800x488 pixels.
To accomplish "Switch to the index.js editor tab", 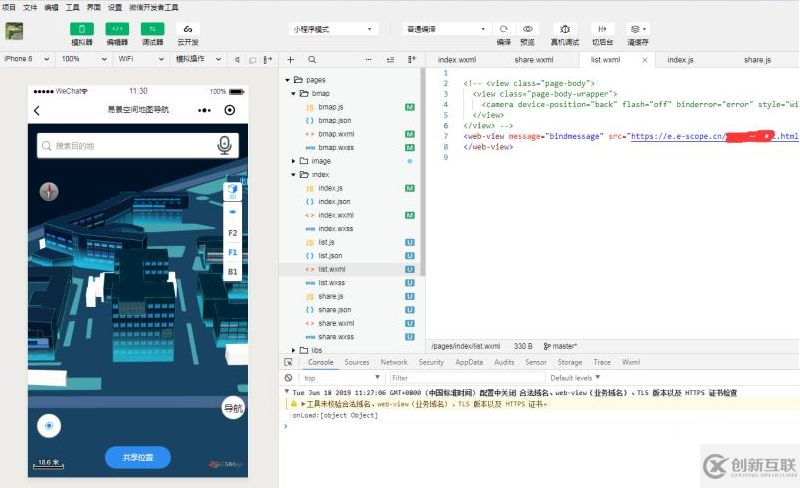I will tap(680, 60).
